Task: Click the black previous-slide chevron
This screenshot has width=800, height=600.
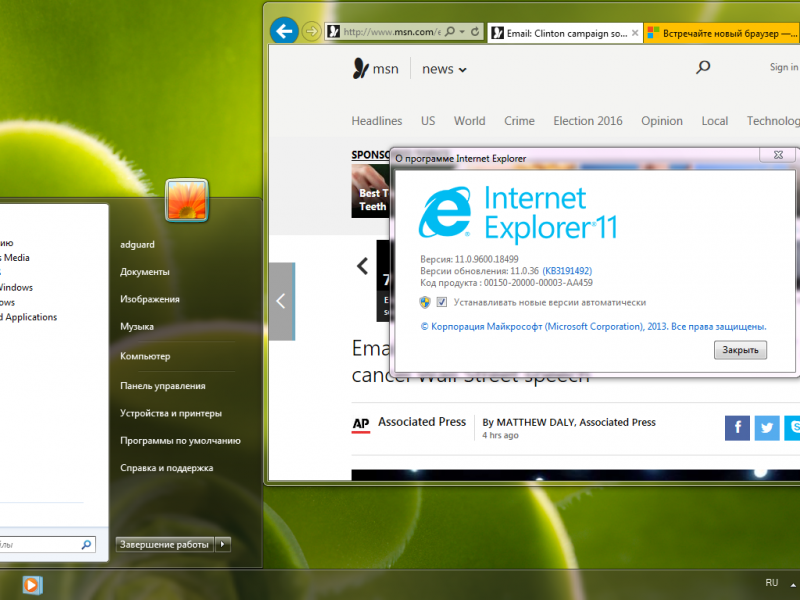Action: (363, 266)
